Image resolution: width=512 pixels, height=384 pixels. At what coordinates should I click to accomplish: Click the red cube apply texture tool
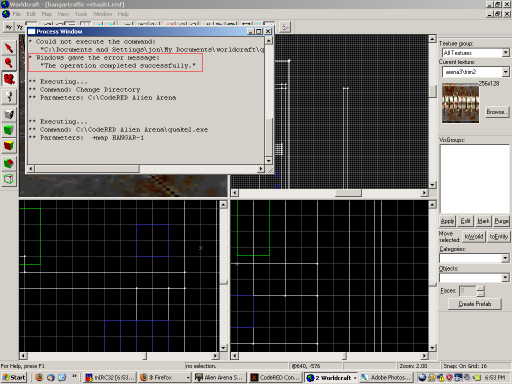[9, 146]
